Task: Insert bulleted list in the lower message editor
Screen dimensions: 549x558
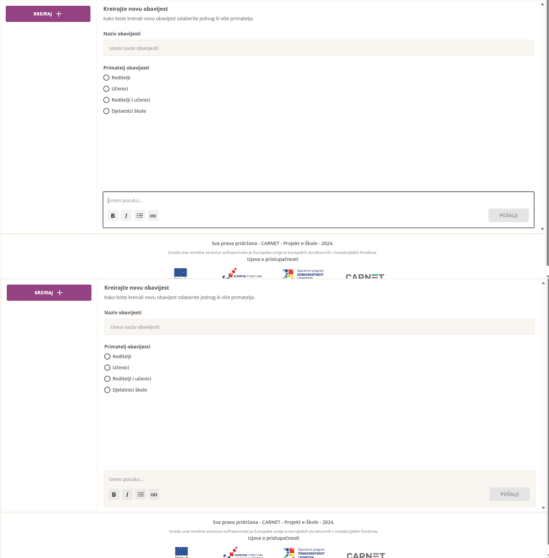Action: click(141, 494)
